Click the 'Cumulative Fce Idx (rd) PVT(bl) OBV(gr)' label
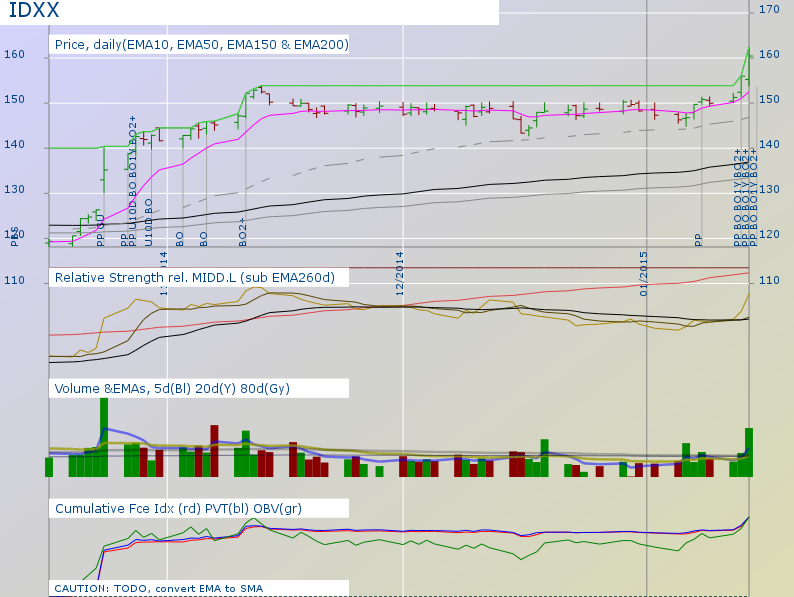794x597 pixels. (178, 508)
